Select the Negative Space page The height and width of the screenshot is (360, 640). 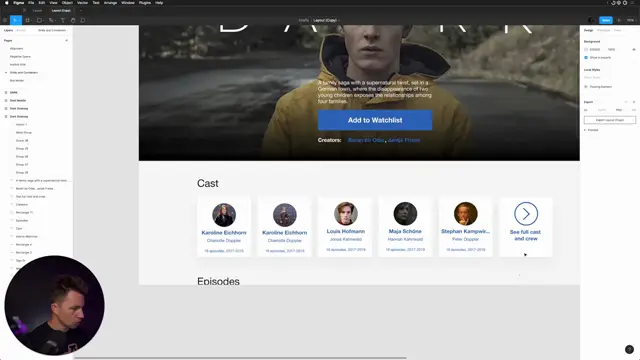(x=20, y=56)
